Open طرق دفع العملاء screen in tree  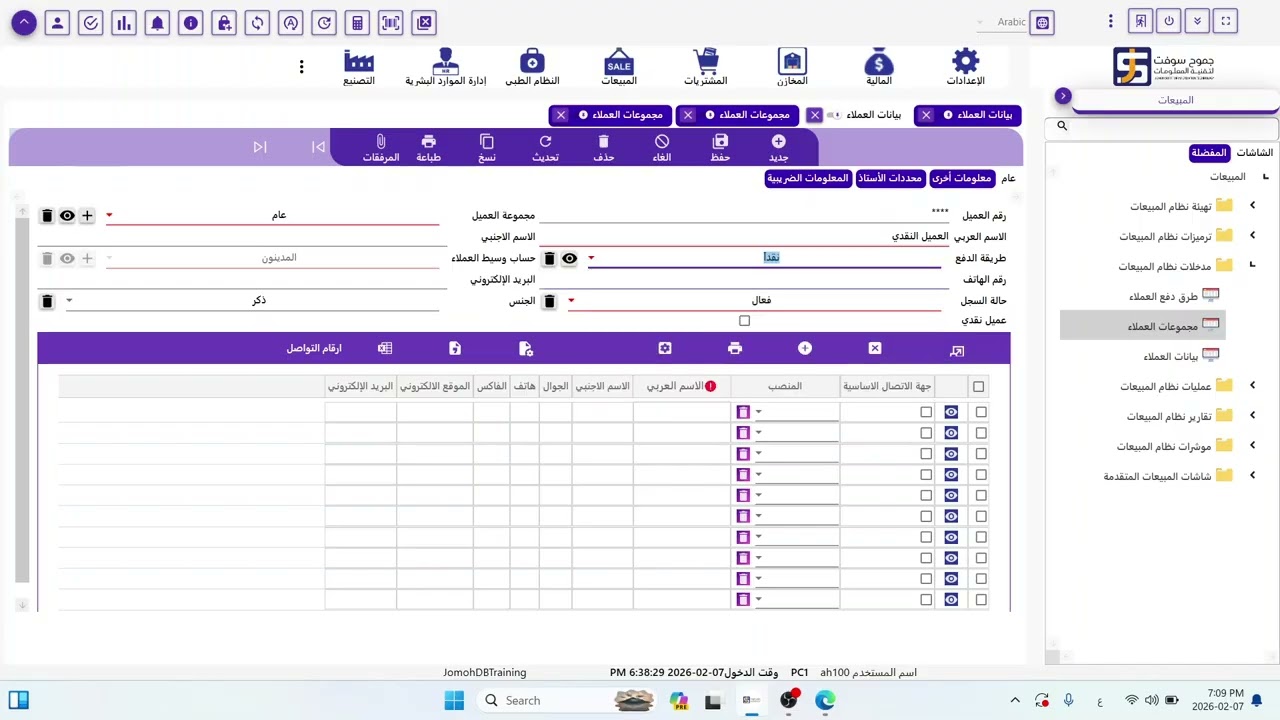[x=1163, y=296]
